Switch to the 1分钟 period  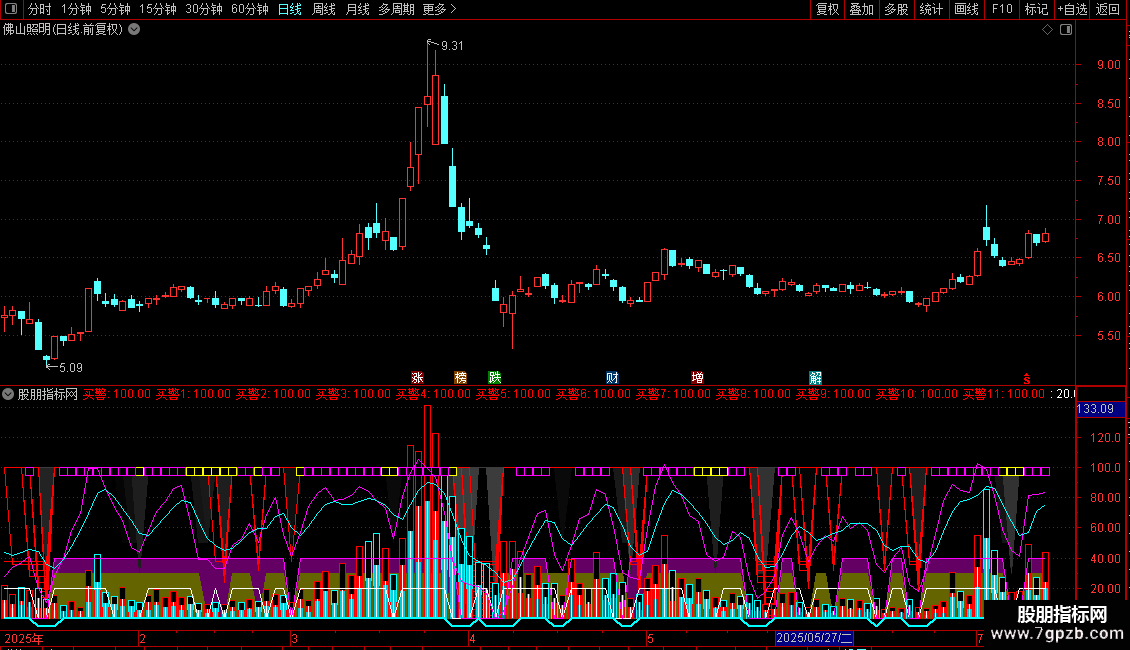click(x=76, y=9)
